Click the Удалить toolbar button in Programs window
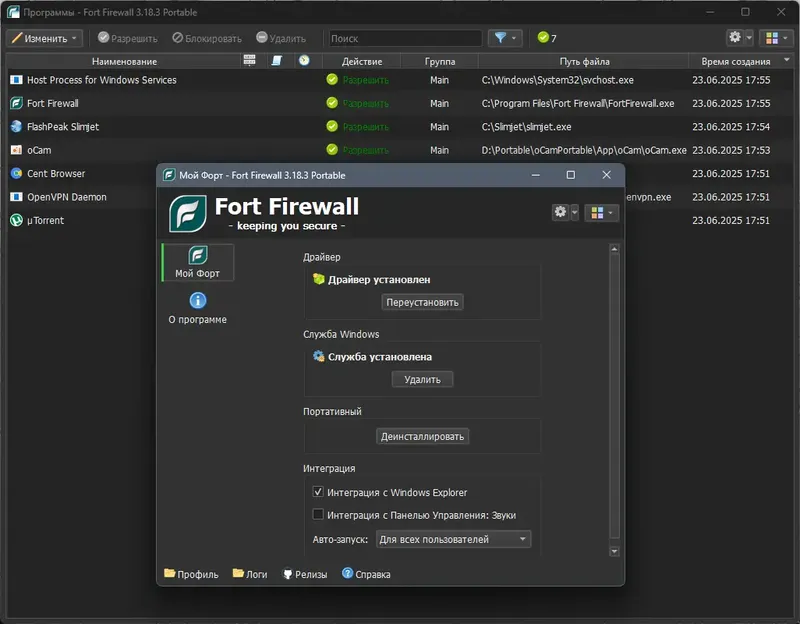 281,38
